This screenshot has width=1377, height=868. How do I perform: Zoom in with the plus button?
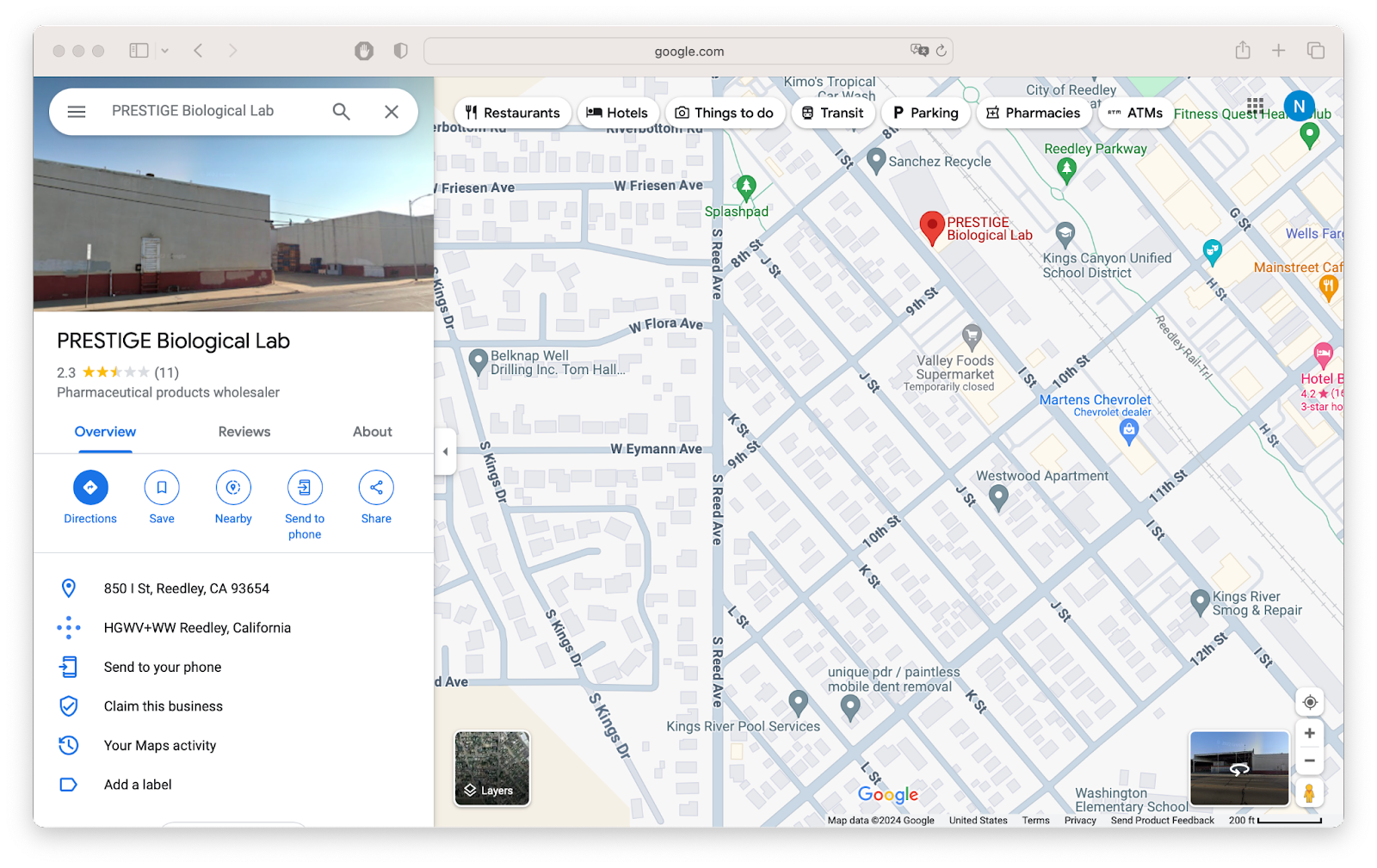pos(1310,734)
